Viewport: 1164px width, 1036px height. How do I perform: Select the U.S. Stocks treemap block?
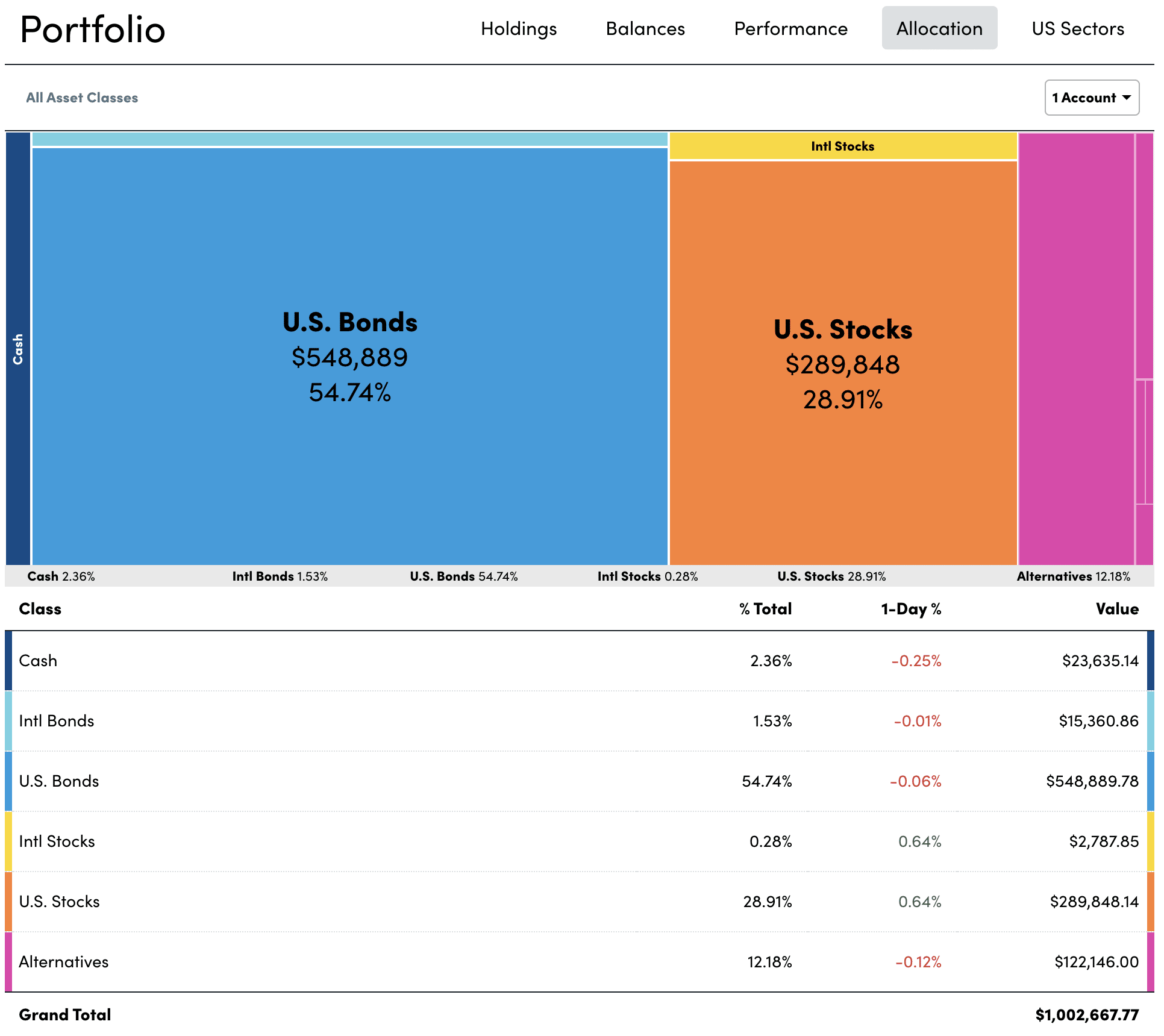point(843,363)
